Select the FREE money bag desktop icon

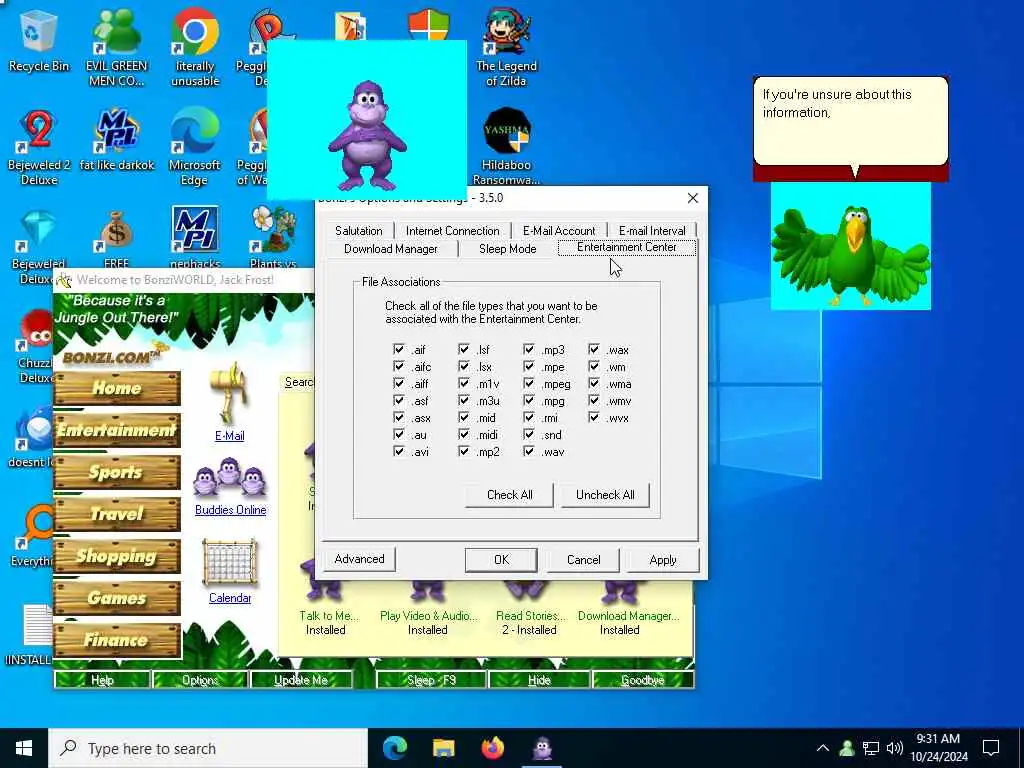click(x=117, y=238)
